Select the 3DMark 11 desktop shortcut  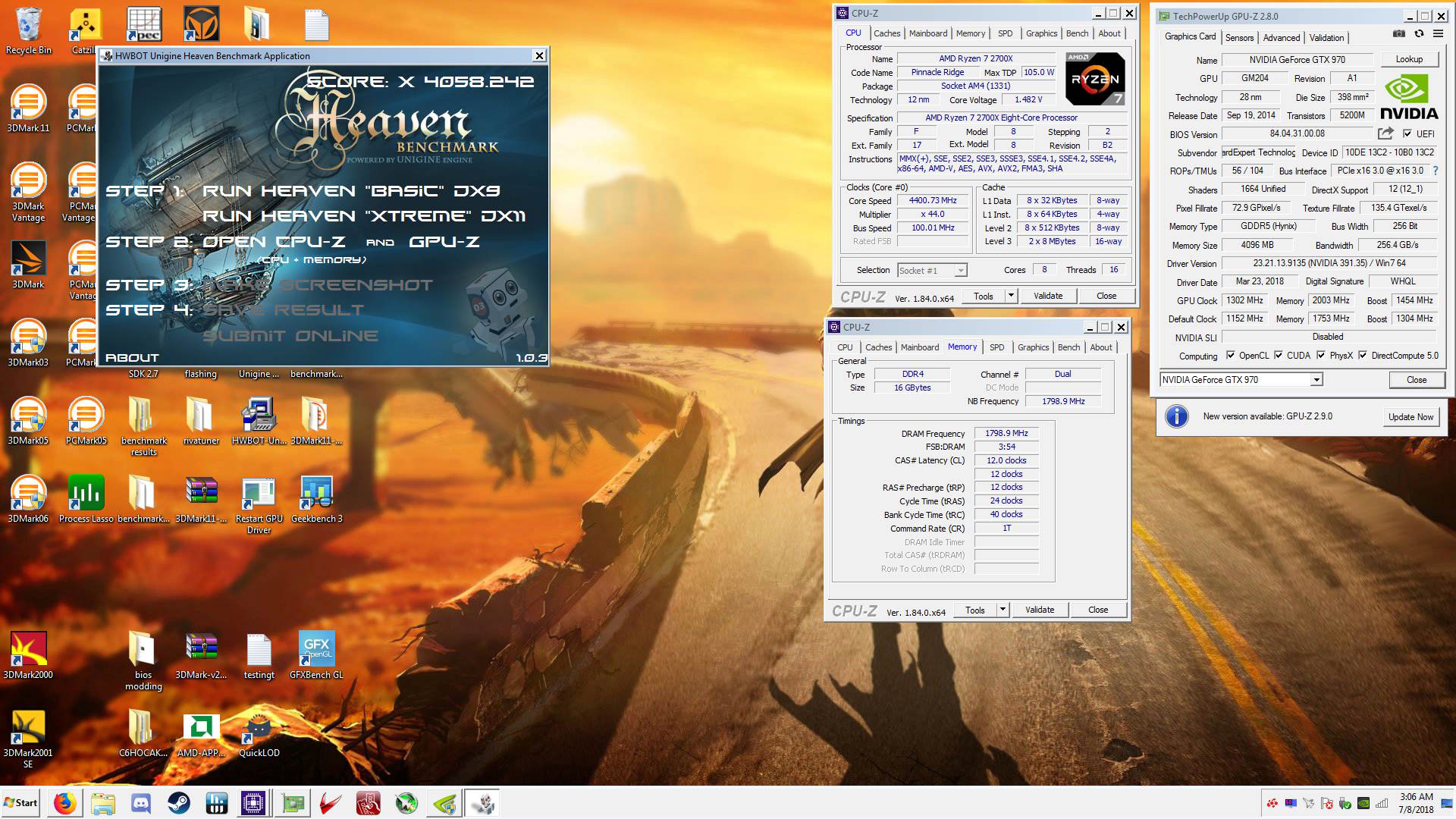pyautogui.click(x=28, y=108)
